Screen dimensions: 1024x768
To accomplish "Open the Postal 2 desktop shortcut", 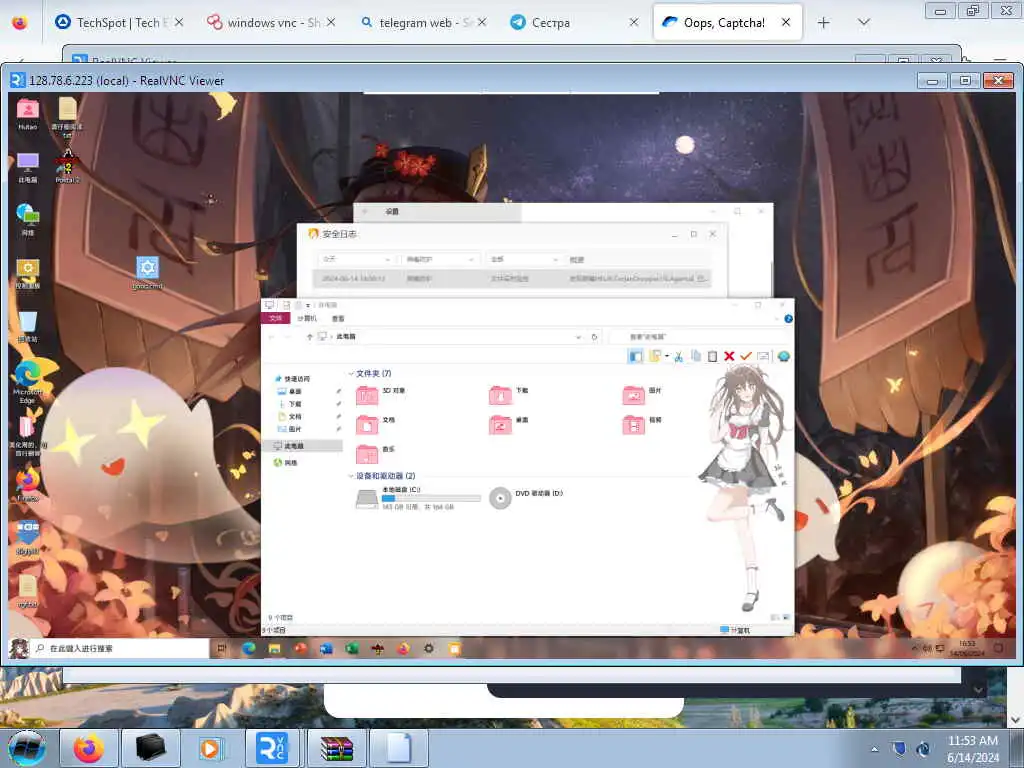I will click(x=67, y=166).
